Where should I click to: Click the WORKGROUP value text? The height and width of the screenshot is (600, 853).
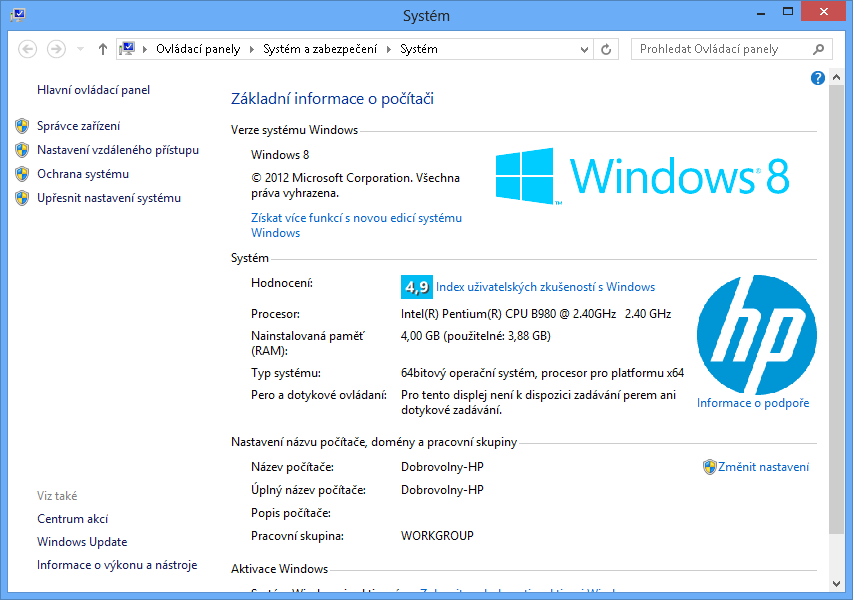(437, 536)
